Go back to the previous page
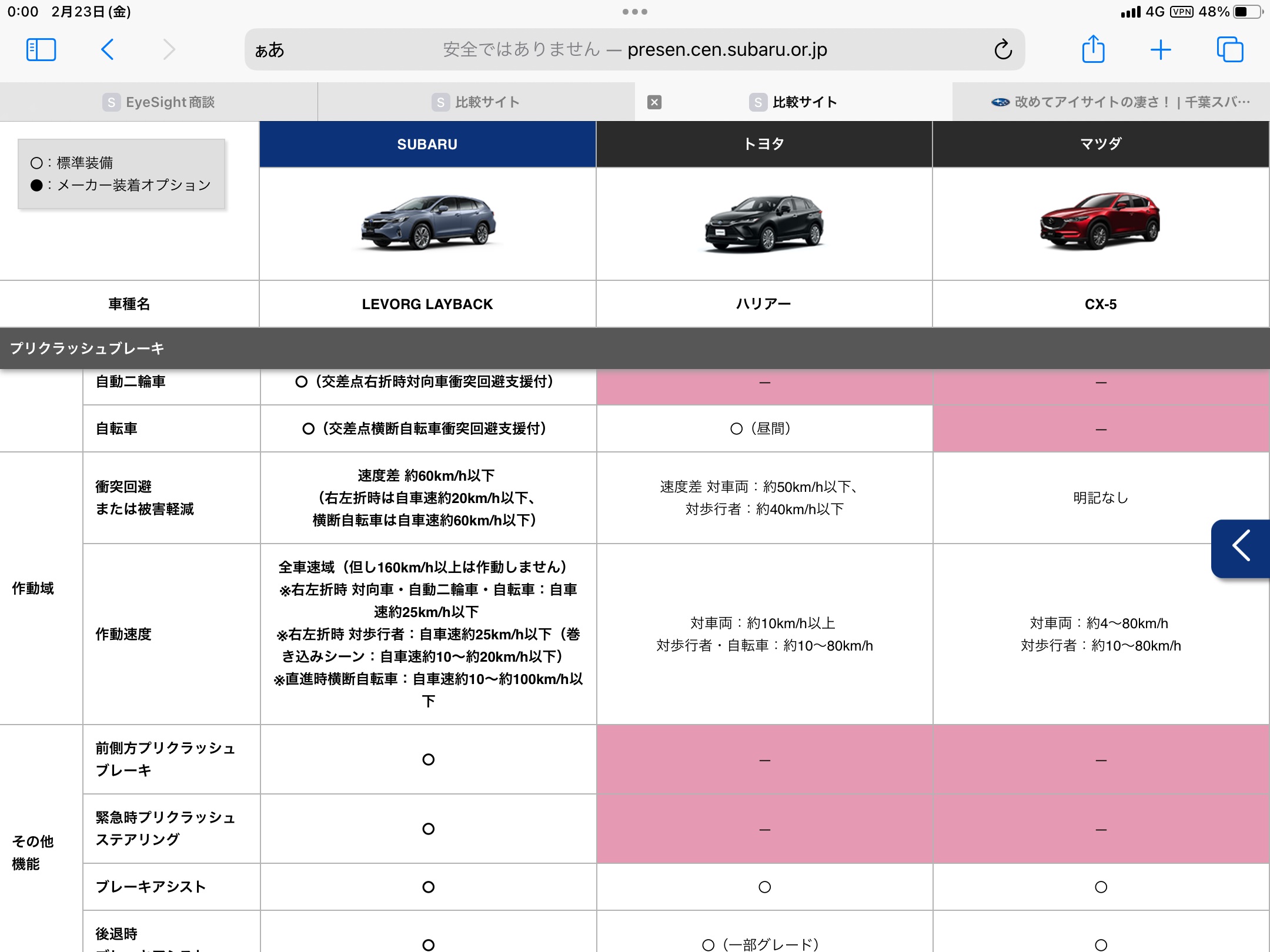 (107, 49)
